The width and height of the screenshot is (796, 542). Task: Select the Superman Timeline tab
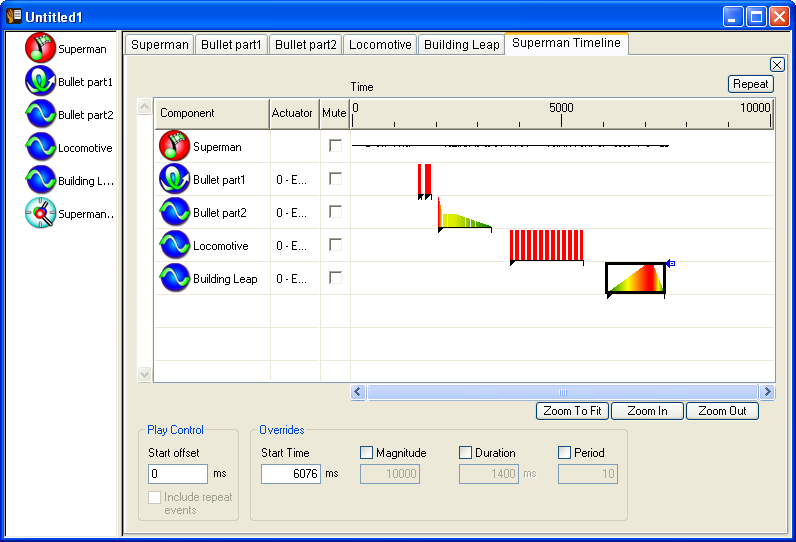point(566,43)
